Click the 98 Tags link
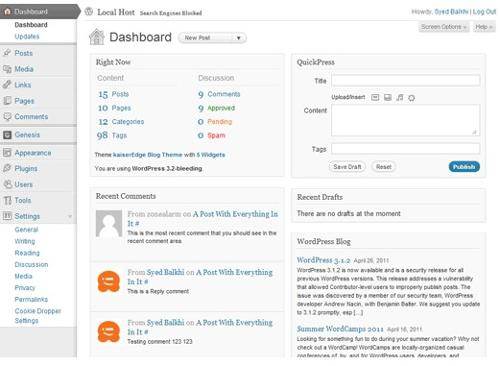 coord(112,135)
